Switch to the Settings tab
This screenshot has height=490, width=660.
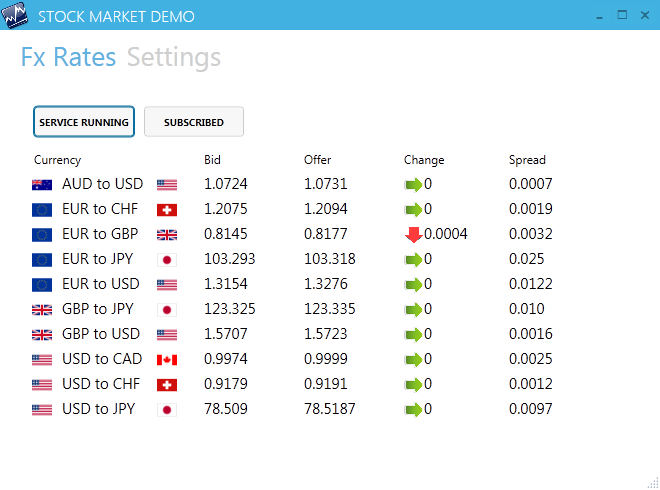point(174,57)
